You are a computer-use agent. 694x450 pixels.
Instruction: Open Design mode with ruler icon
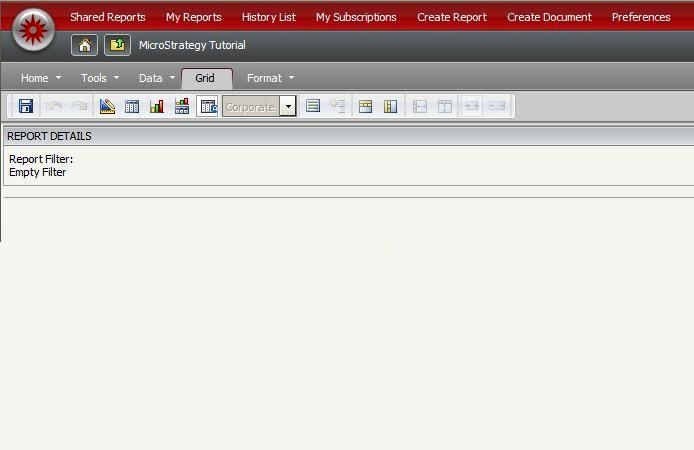pos(107,106)
